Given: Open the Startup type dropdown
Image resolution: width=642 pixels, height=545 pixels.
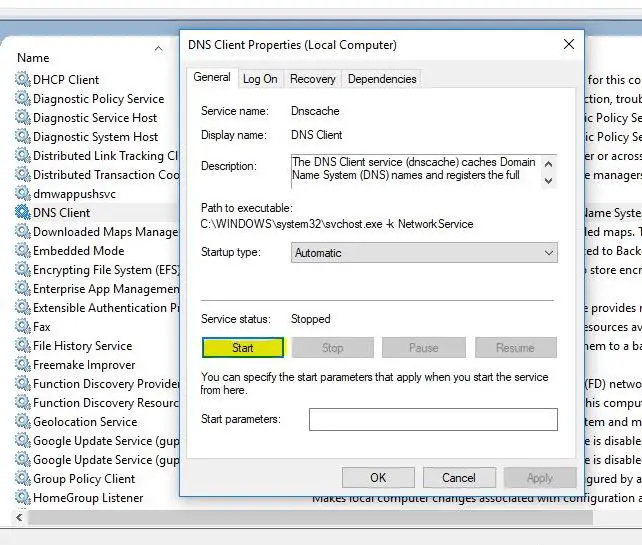Looking at the screenshot, I should coord(423,253).
